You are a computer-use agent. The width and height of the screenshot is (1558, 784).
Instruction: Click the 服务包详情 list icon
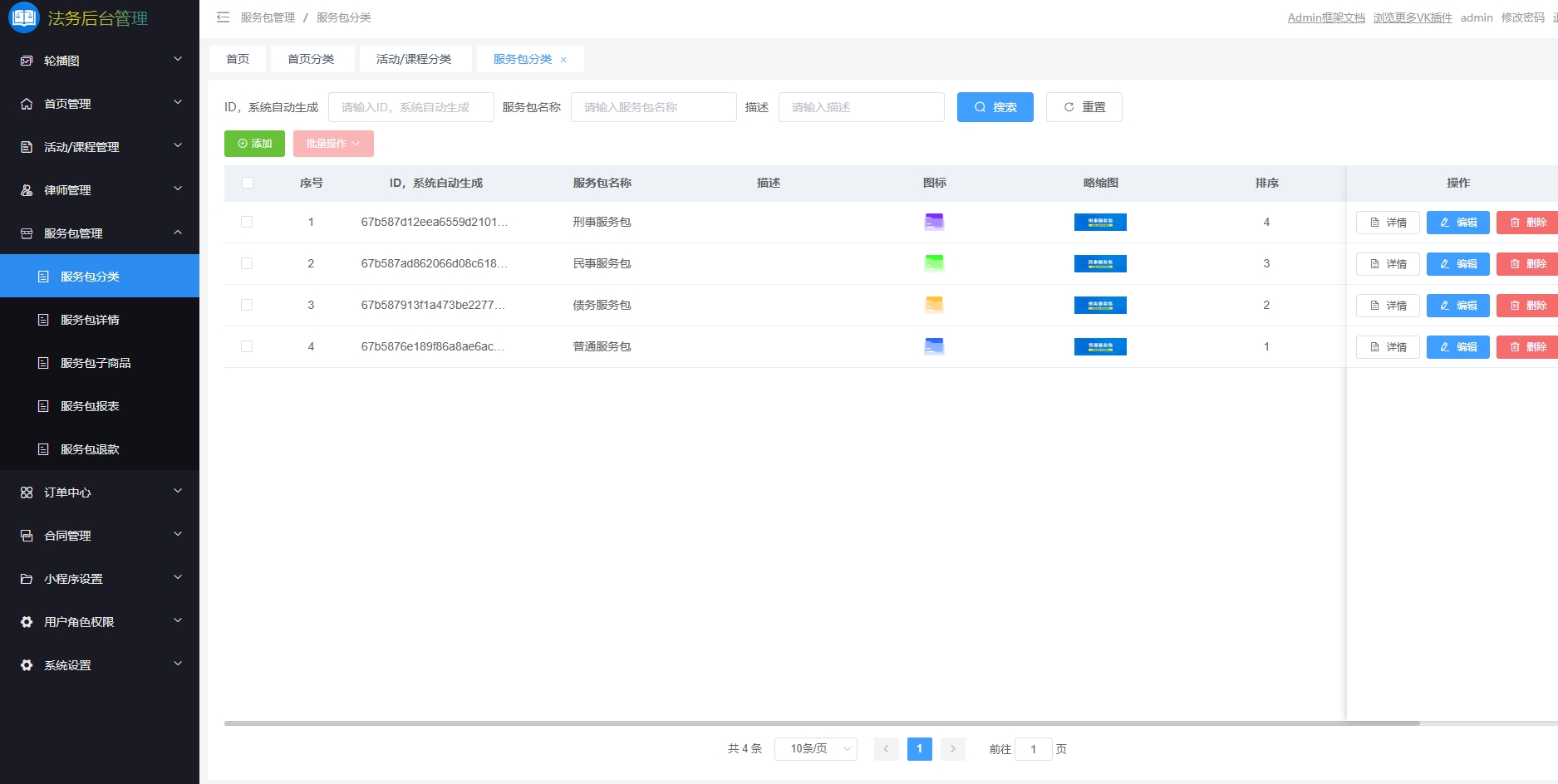point(43,320)
